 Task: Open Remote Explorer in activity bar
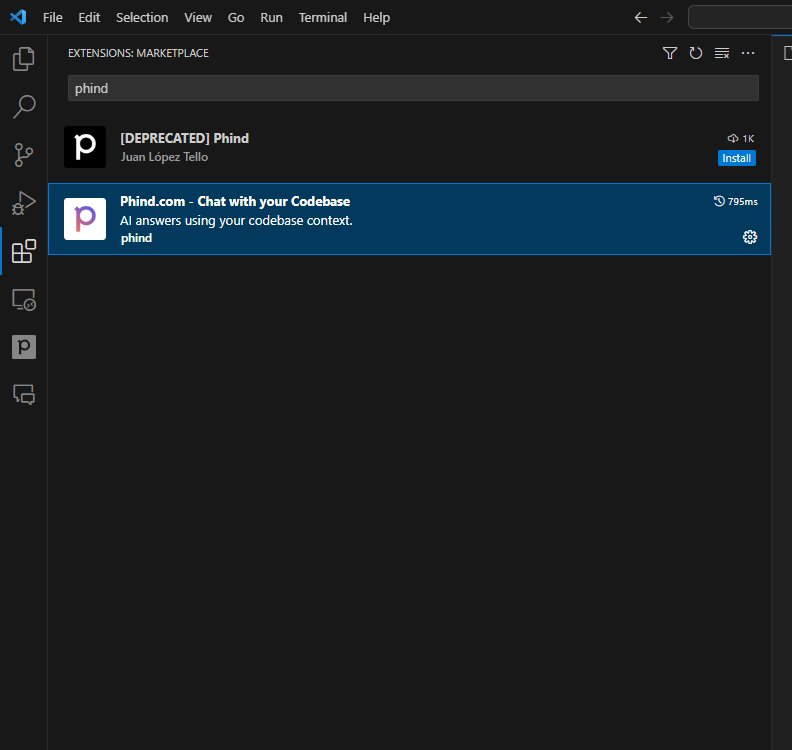tap(23, 299)
